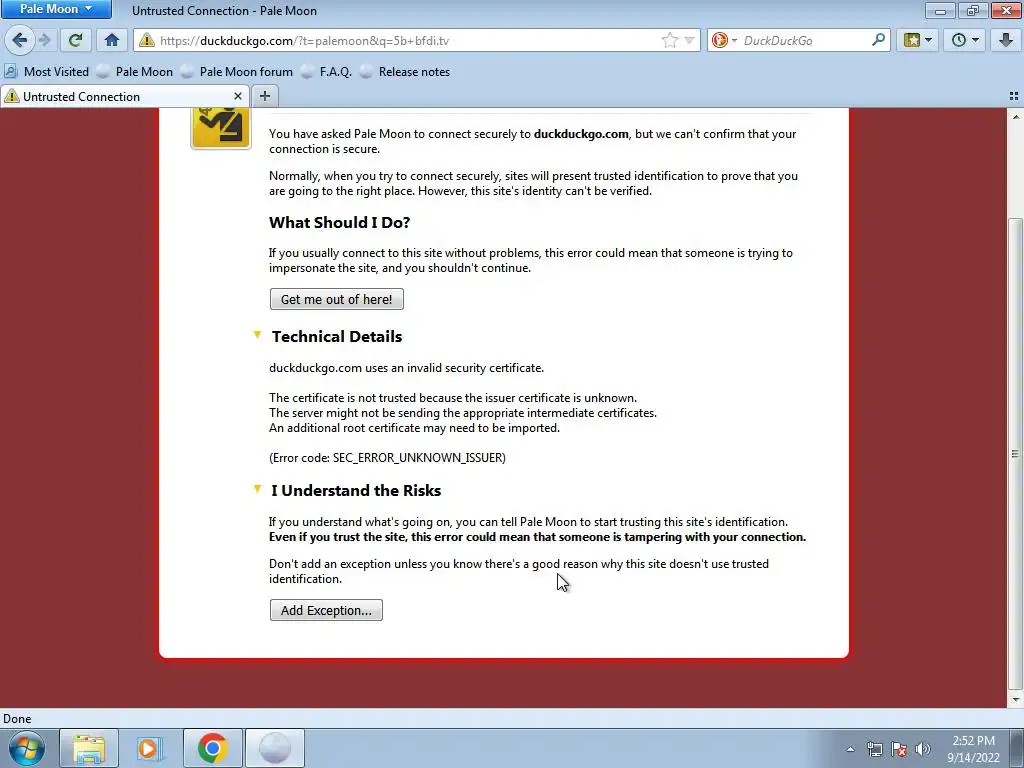Open the Pale Moon application menu
The image size is (1024, 768).
pyautogui.click(x=56, y=9)
